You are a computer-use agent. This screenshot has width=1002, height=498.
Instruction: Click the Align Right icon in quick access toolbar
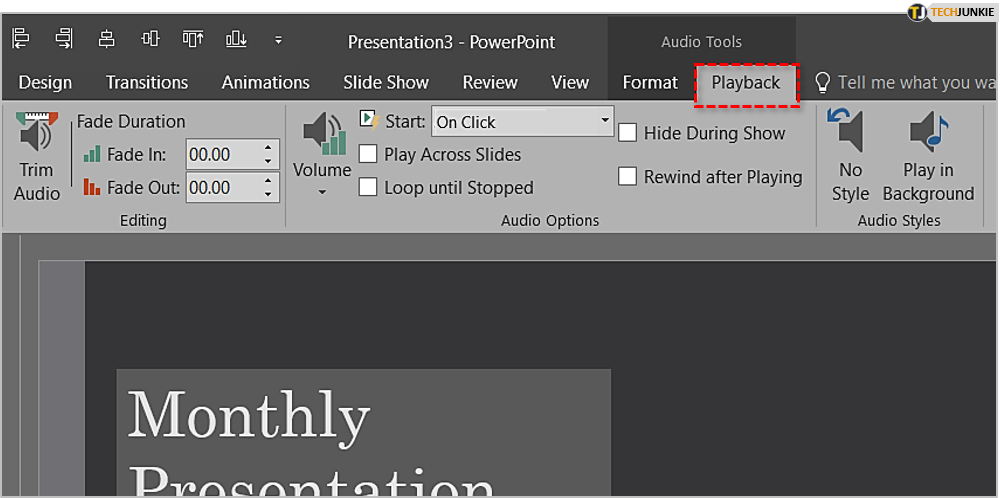[64, 40]
